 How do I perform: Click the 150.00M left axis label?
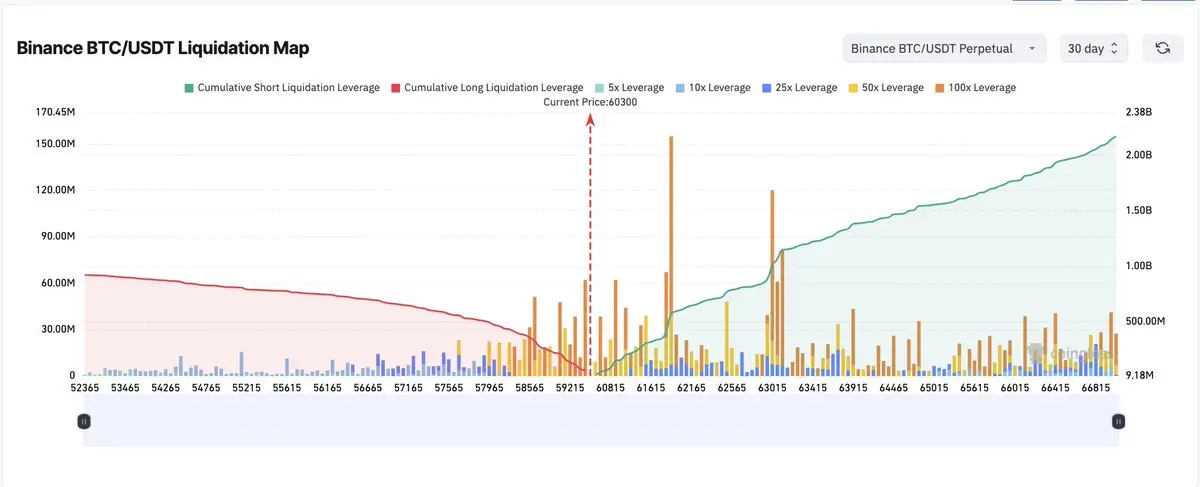55,144
